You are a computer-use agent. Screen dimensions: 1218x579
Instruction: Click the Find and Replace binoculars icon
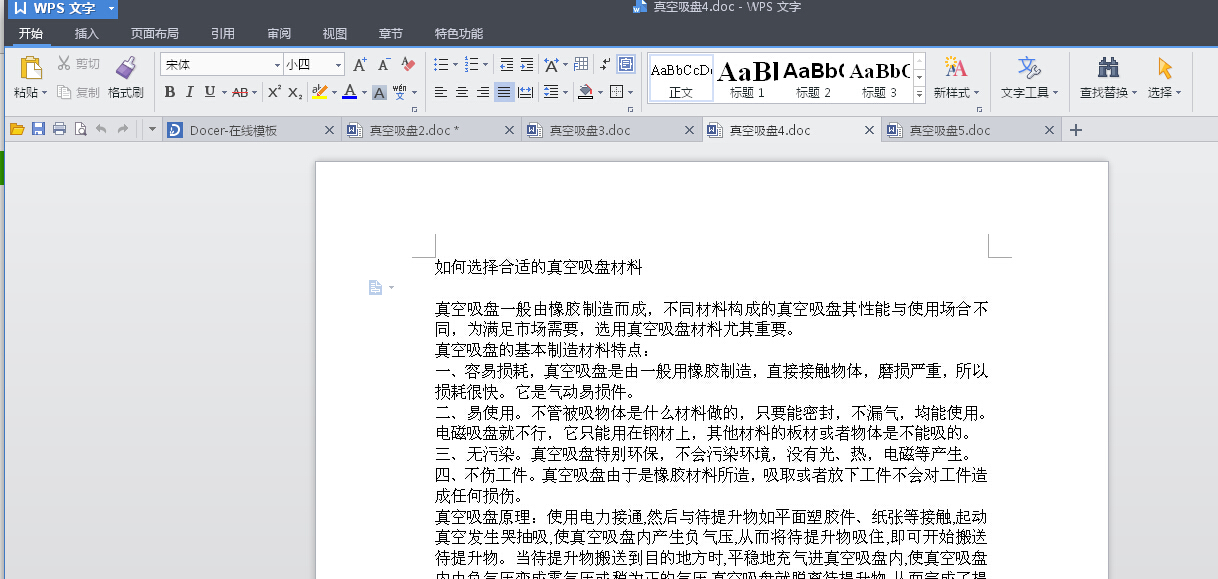coord(1108,68)
